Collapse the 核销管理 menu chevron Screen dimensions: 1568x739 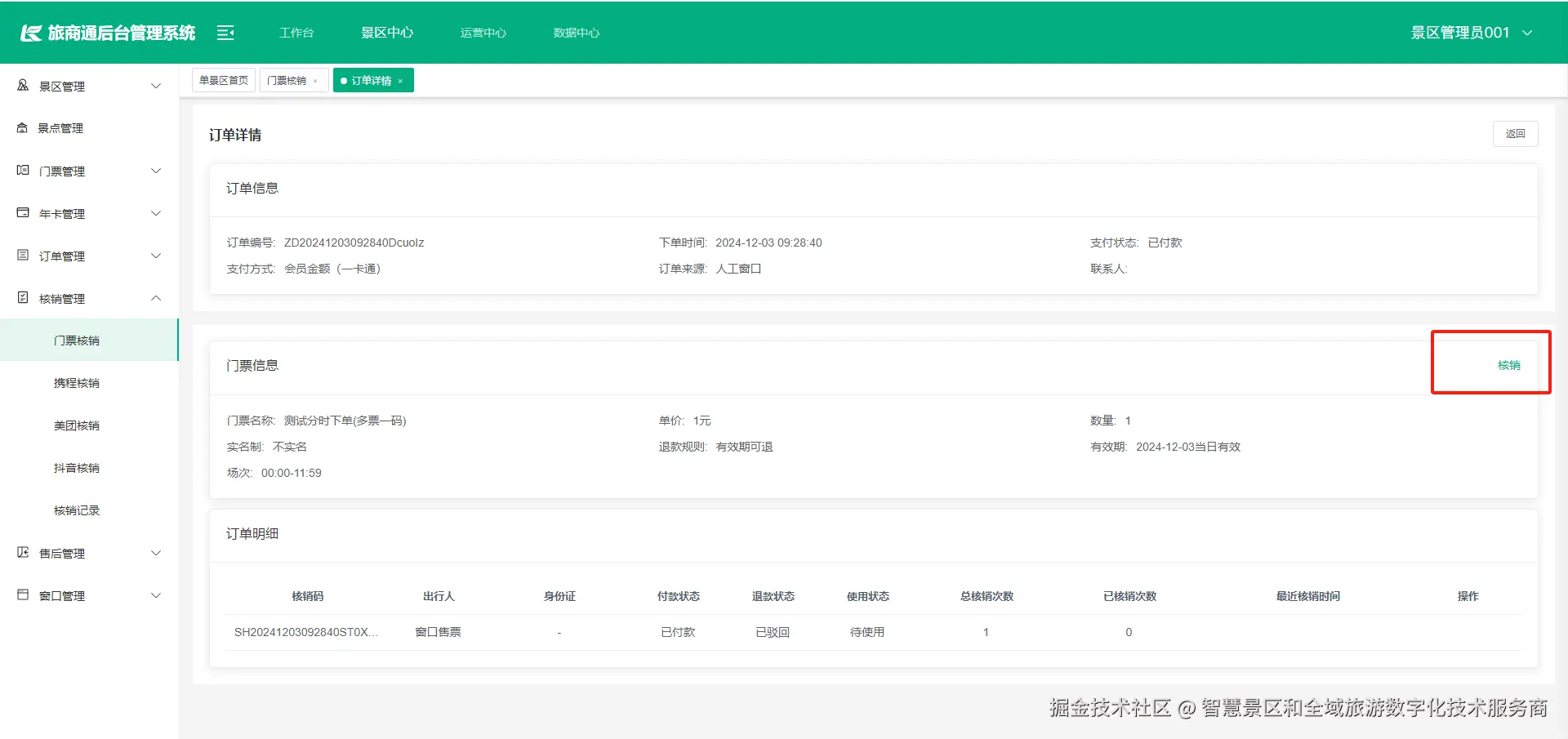point(156,298)
